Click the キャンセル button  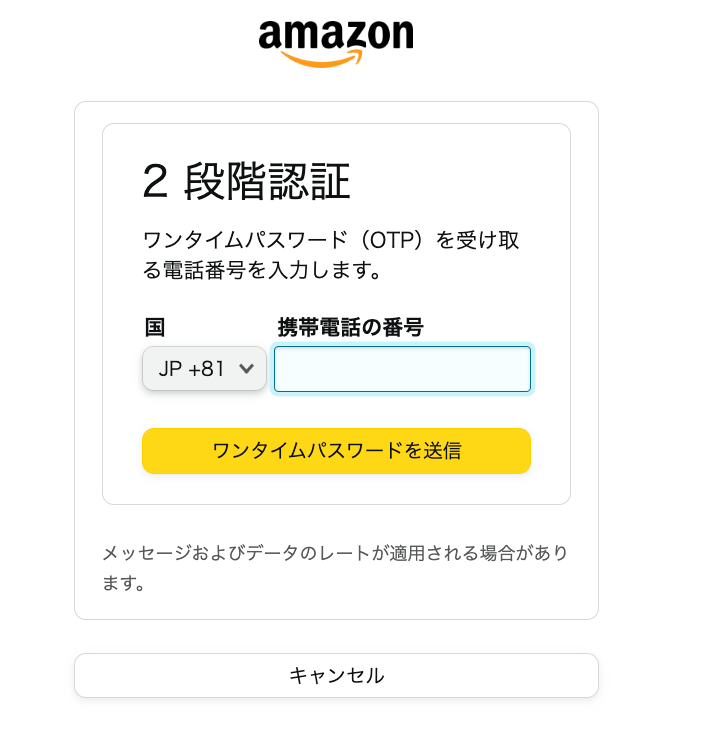(x=336, y=676)
